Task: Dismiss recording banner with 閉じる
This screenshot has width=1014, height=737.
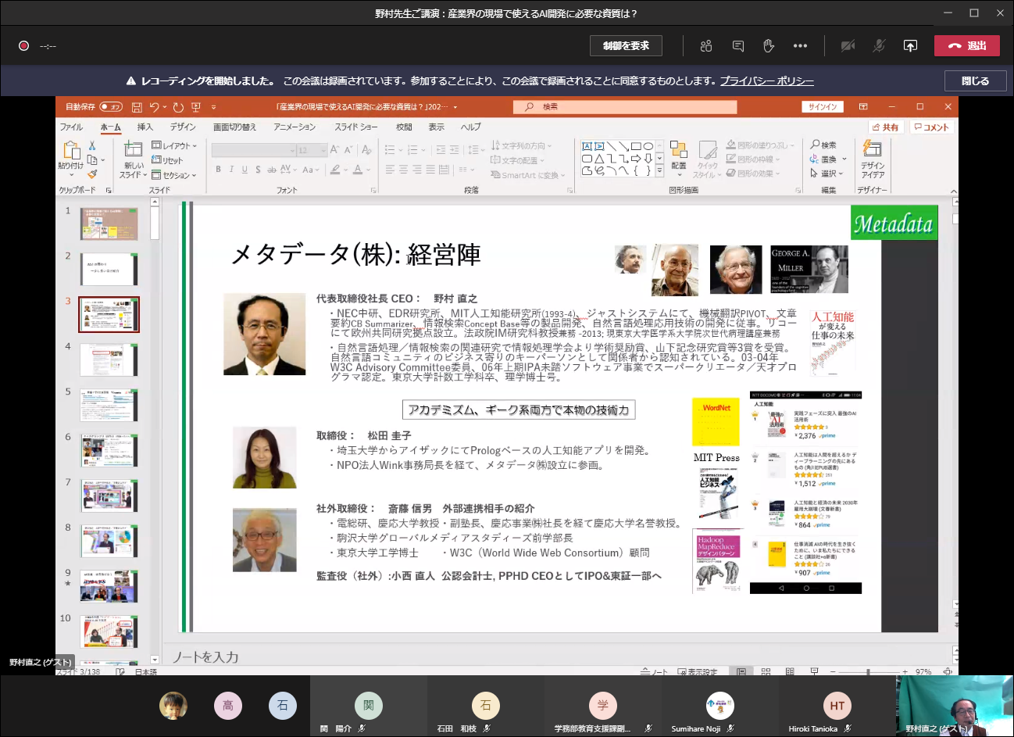Action: pyautogui.click(x=975, y=81)
